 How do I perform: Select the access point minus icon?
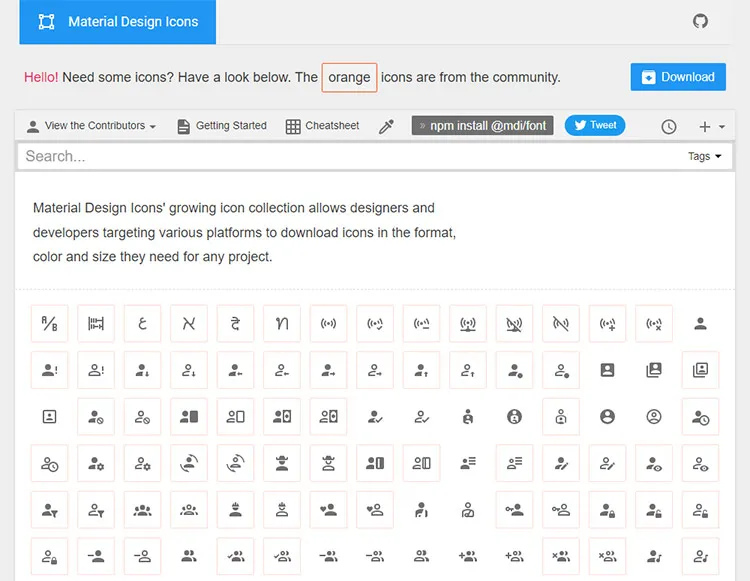(421, 323)
